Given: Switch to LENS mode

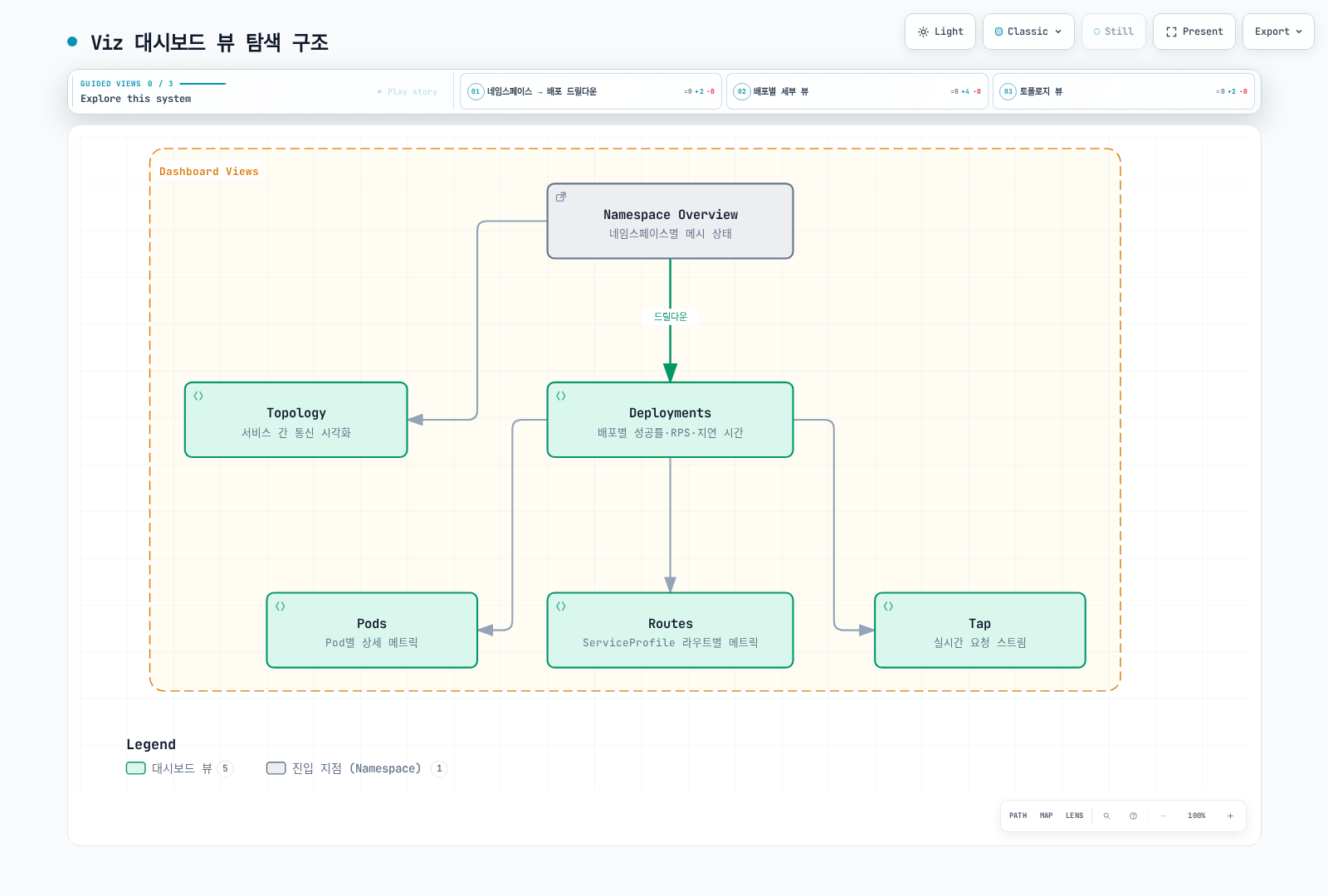Looking at the screenshot, I should point(1075,816).
